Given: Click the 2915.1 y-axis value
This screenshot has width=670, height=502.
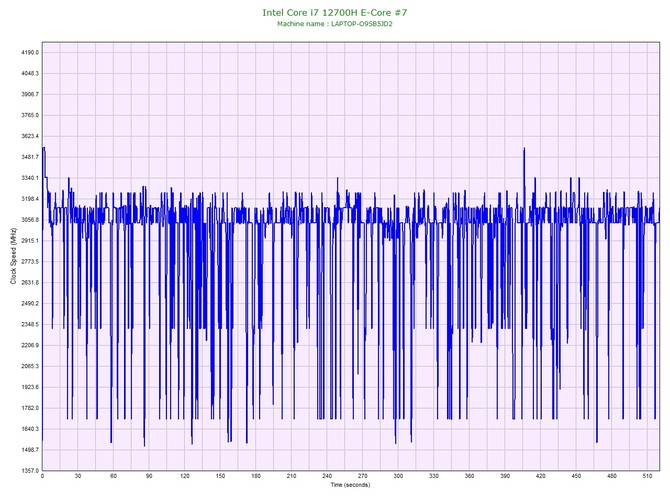Looking at the screenshot, I should point(30,241).
